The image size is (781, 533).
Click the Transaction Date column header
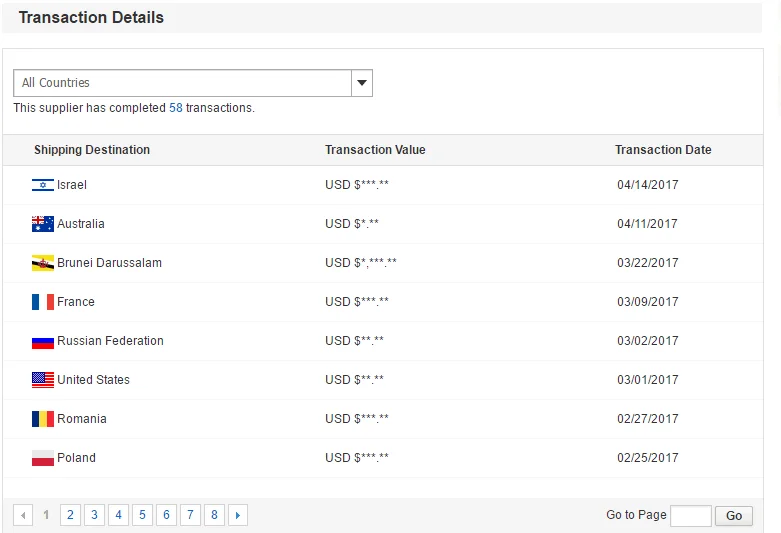click(663, 150)
